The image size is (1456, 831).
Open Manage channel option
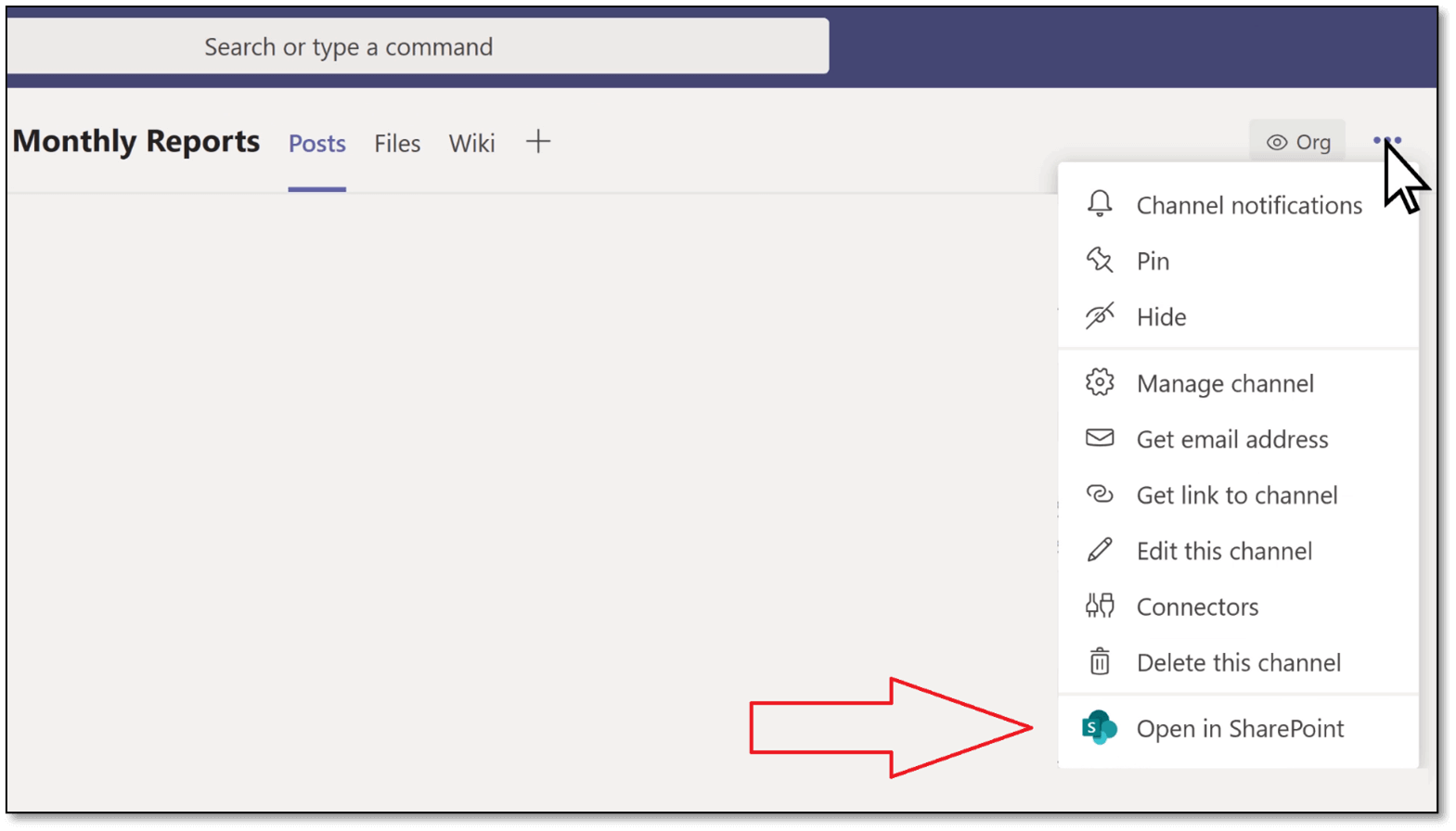click(x=1238, y=383)
